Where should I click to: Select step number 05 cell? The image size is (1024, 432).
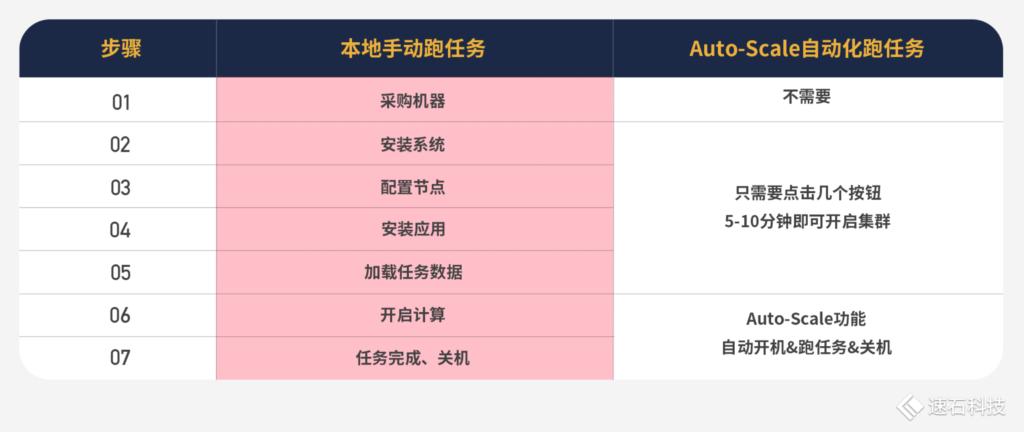120,272
